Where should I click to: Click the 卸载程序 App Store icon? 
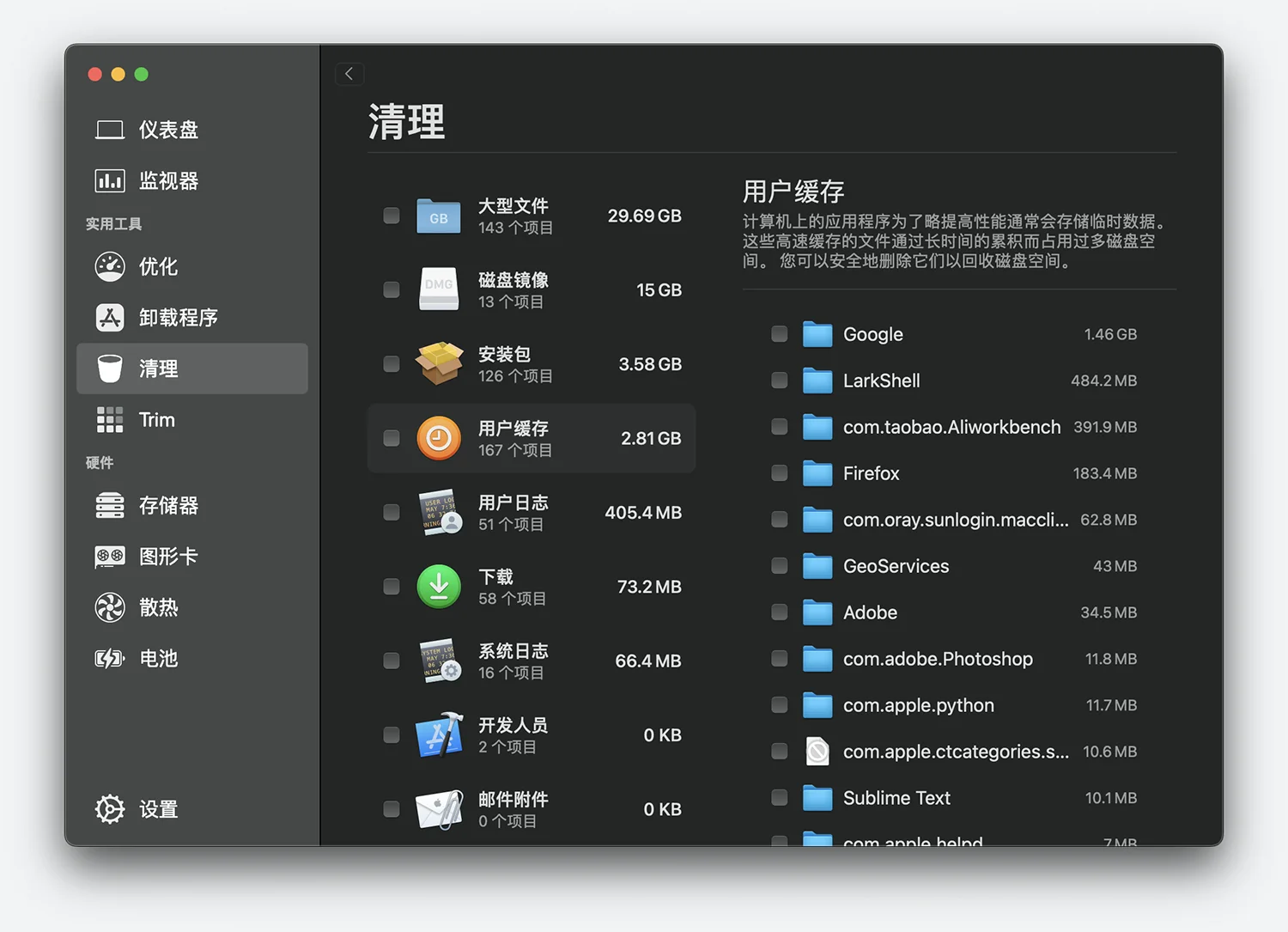tap(110, 317)
